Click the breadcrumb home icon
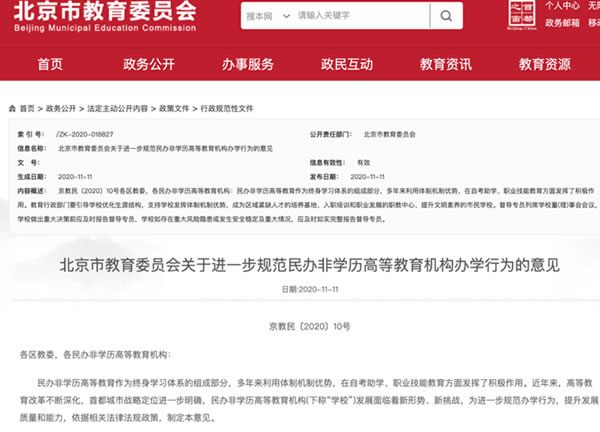Viewport: 600px width, 432px height. (x=13, y=109)
